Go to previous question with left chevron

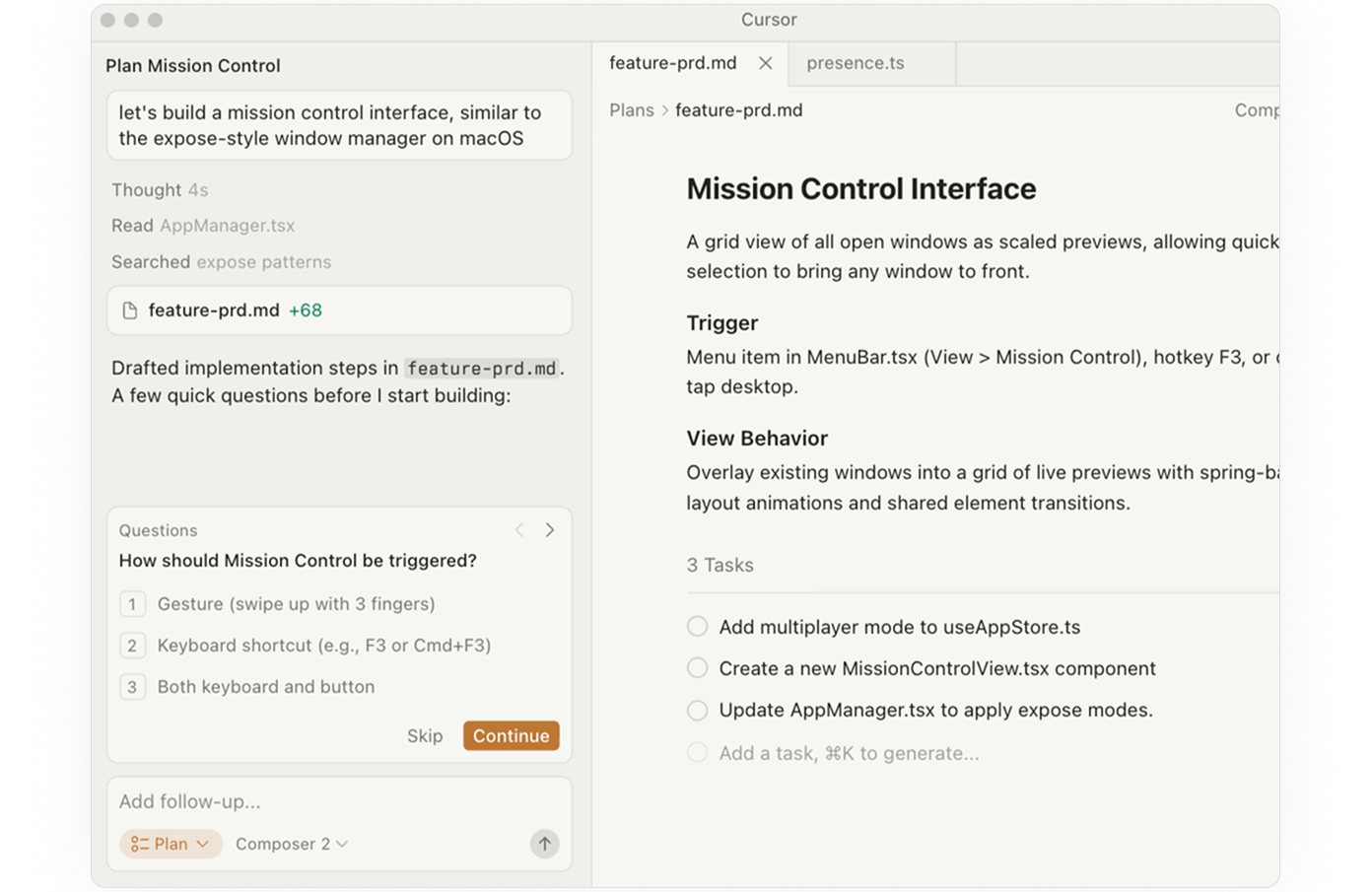tap(519, 530)
